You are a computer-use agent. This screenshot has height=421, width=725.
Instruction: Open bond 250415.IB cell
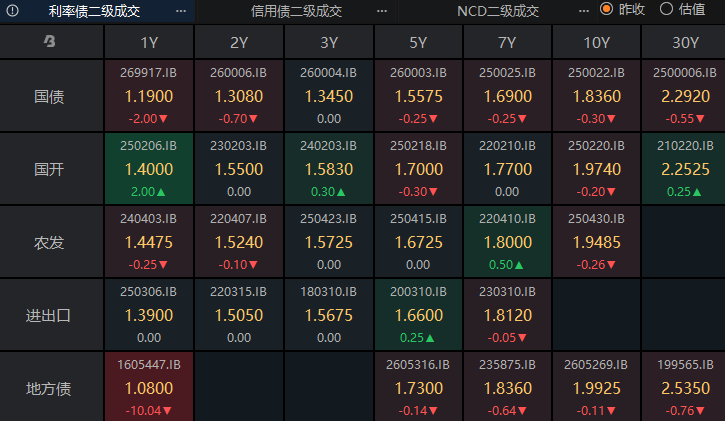click(418, 242)
